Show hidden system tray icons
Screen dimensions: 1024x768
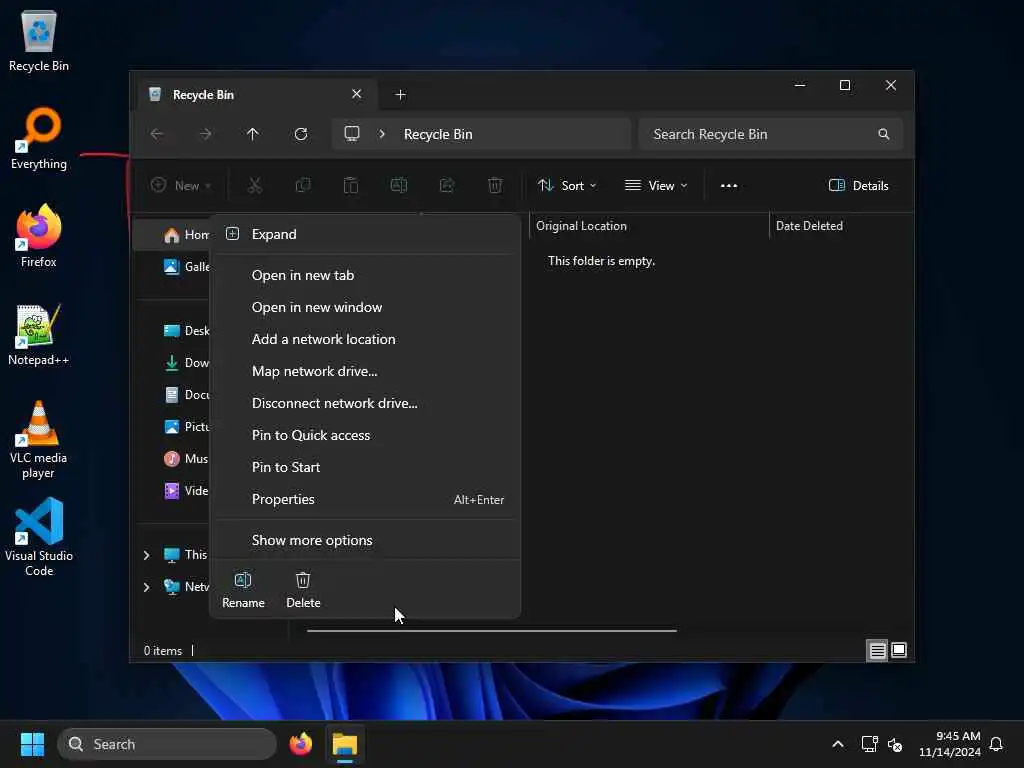tap(838, 744)
